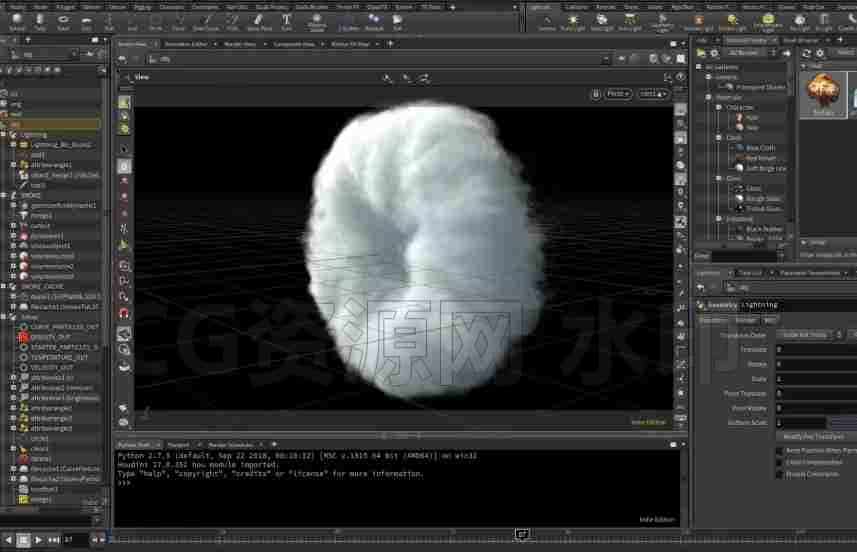Collapse the Clothing gallery category
The image size is (857, 552).
719,107
